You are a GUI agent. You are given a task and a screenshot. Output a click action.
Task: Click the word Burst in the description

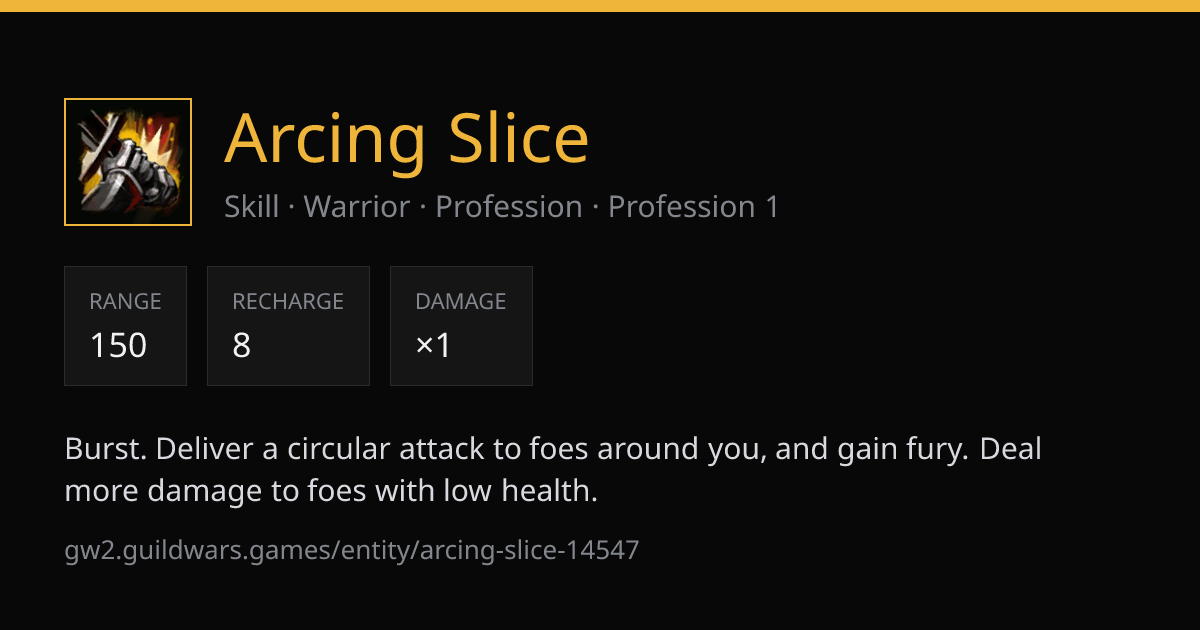[106, 449]
